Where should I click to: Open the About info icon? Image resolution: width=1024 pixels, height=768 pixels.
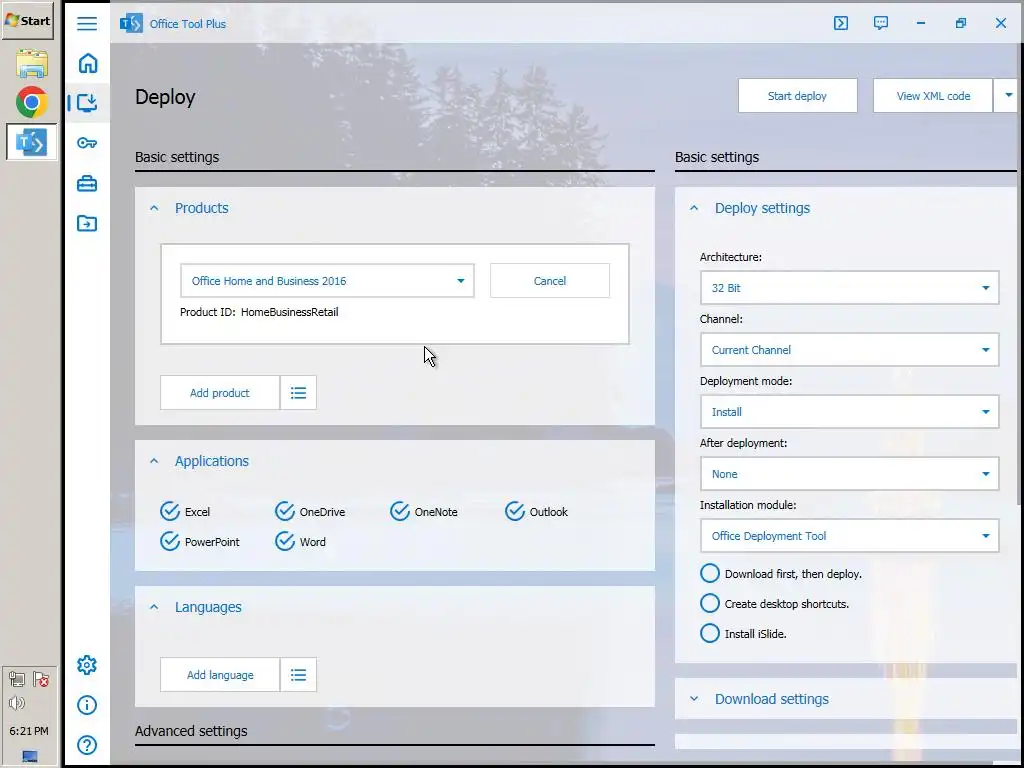[x=87, y=705]
